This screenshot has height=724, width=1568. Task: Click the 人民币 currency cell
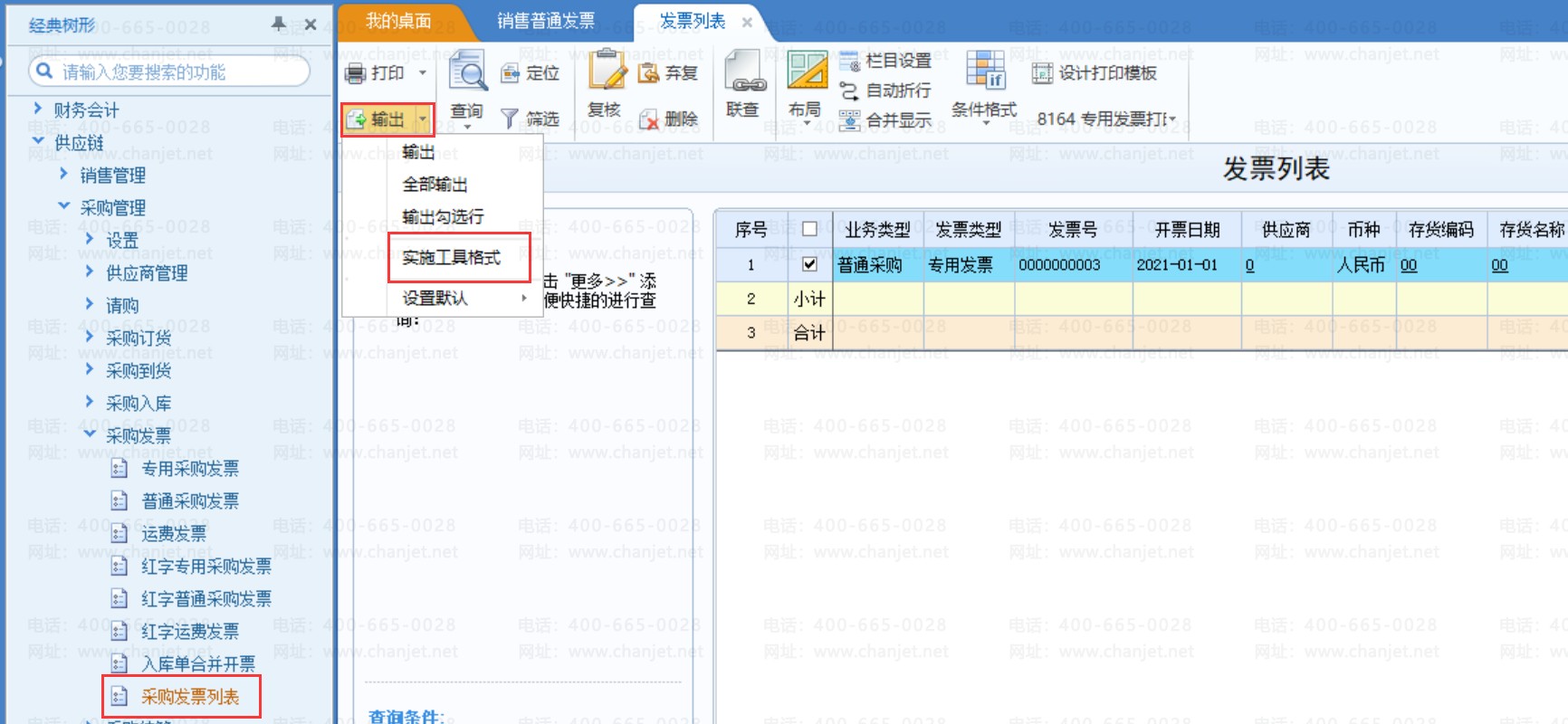(1363, 265)
